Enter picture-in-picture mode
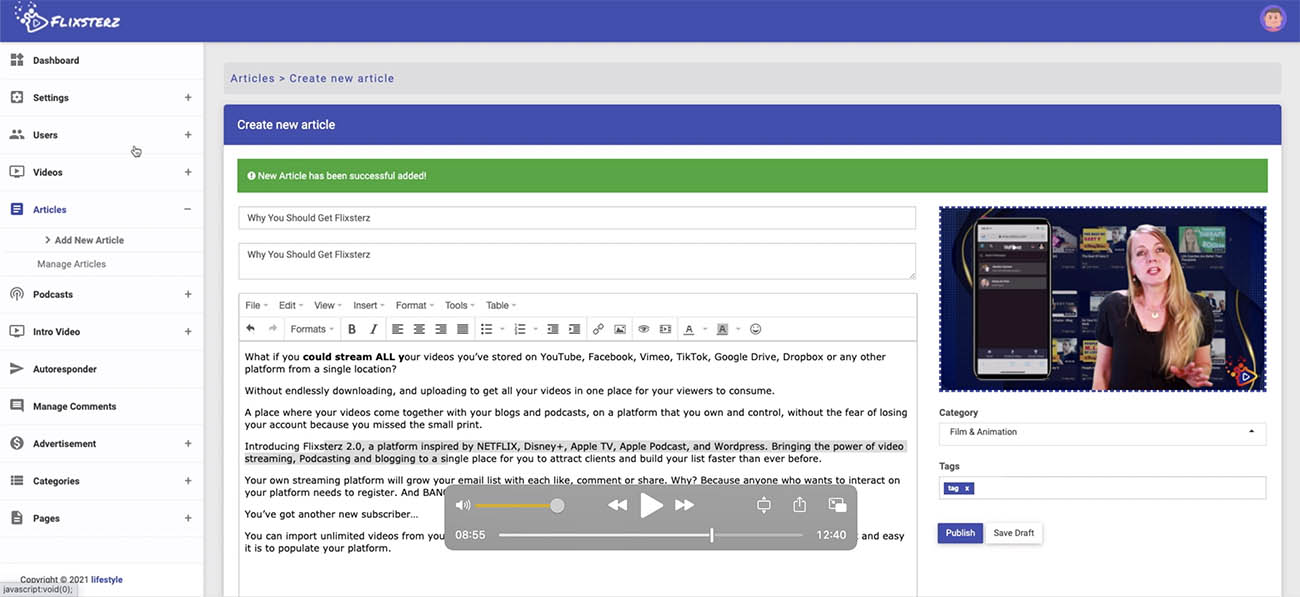1300x597 pixels. point(838,505)
